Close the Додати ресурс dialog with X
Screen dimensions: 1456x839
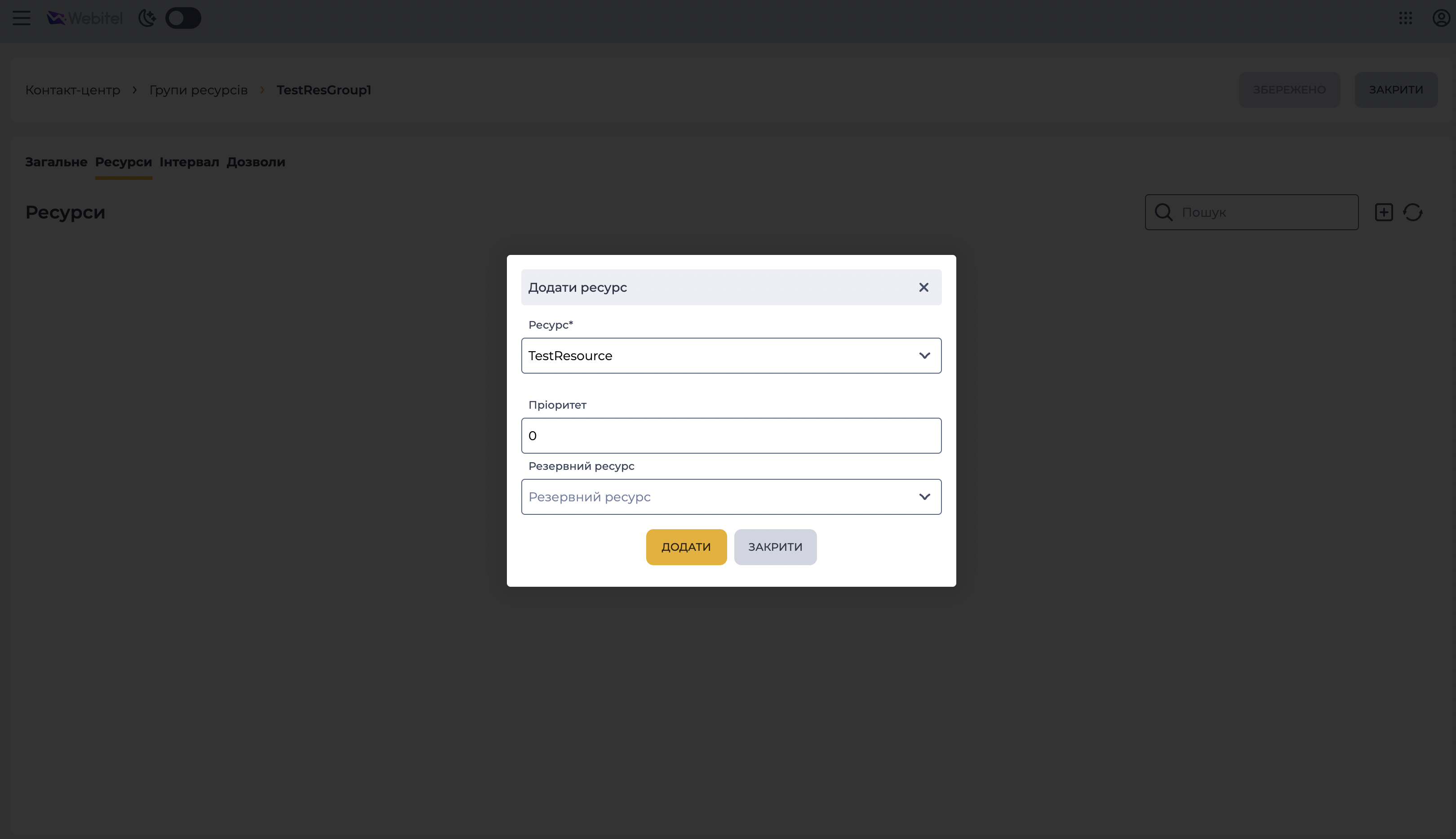[924, 287]
